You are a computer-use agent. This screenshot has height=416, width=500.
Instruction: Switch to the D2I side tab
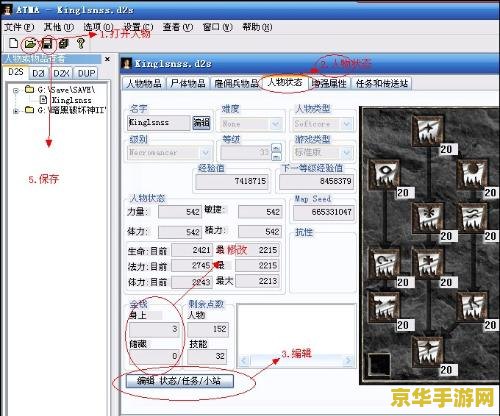[39, 73]
